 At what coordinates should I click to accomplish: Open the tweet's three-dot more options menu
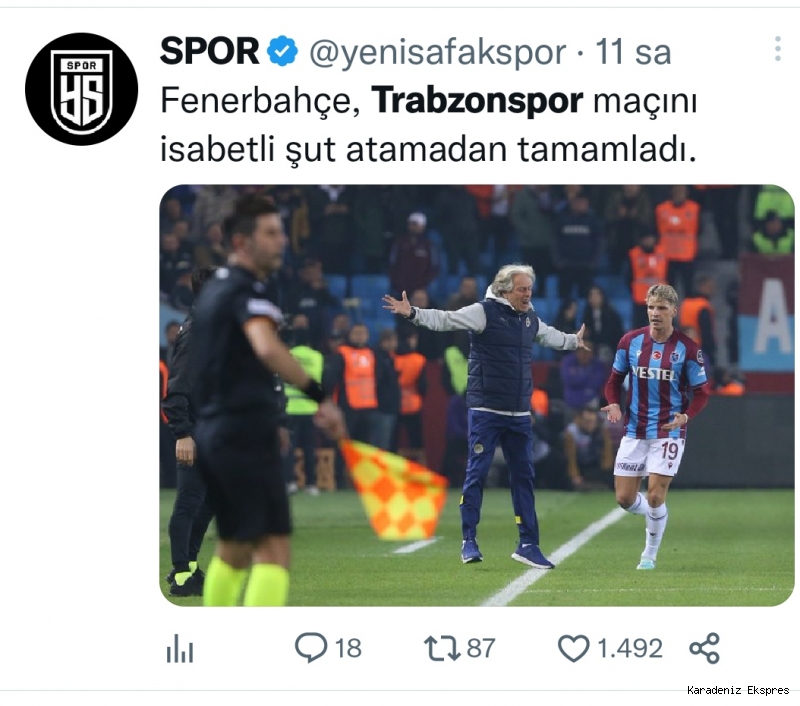point(777,49)
